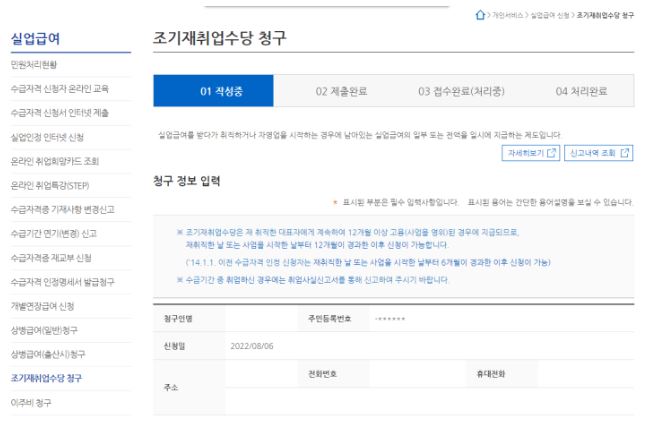The width and height of the screenshot is (659, 424).
Task: Select the 01 작성중 step tab
Action: pyautogui.click(x=214, y=91)
